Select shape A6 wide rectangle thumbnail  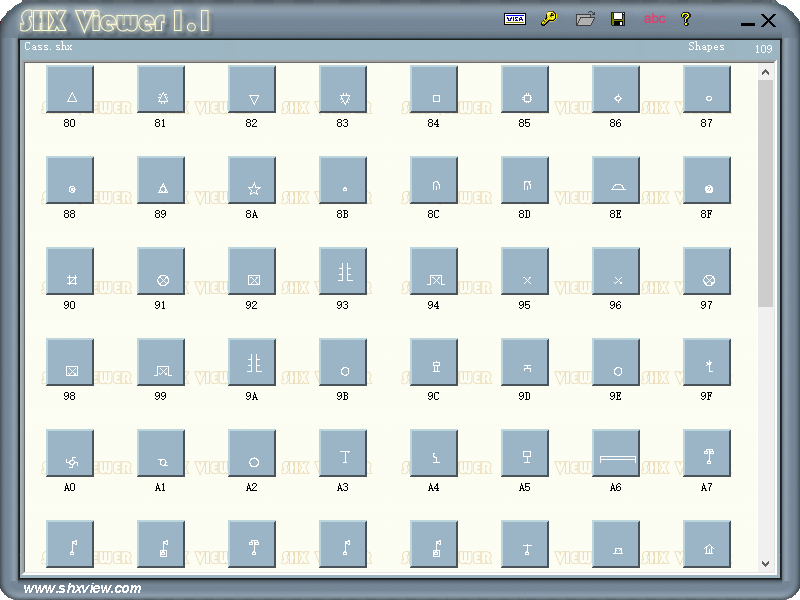tap(616, 454)
